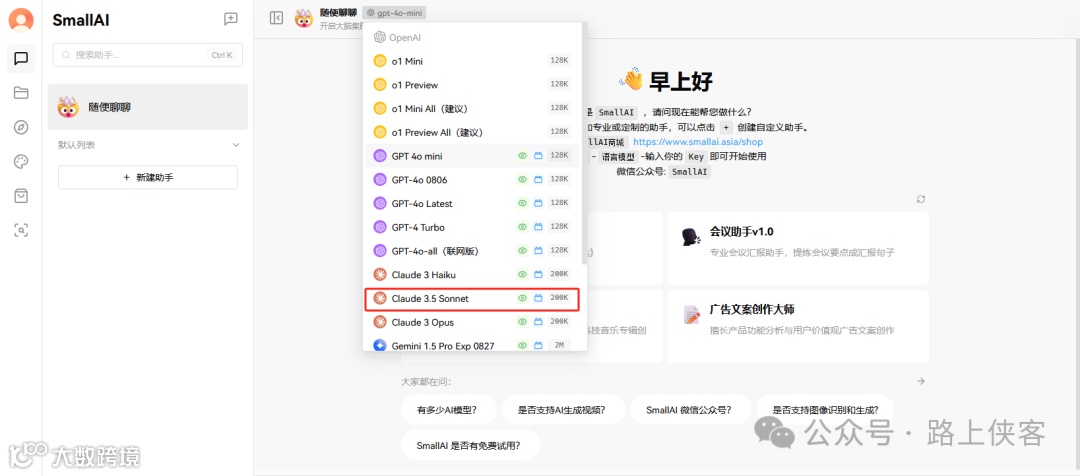1080x476 pixels.
Task: Open the shop bag sidebar icon
Action: tap(21, 196)
